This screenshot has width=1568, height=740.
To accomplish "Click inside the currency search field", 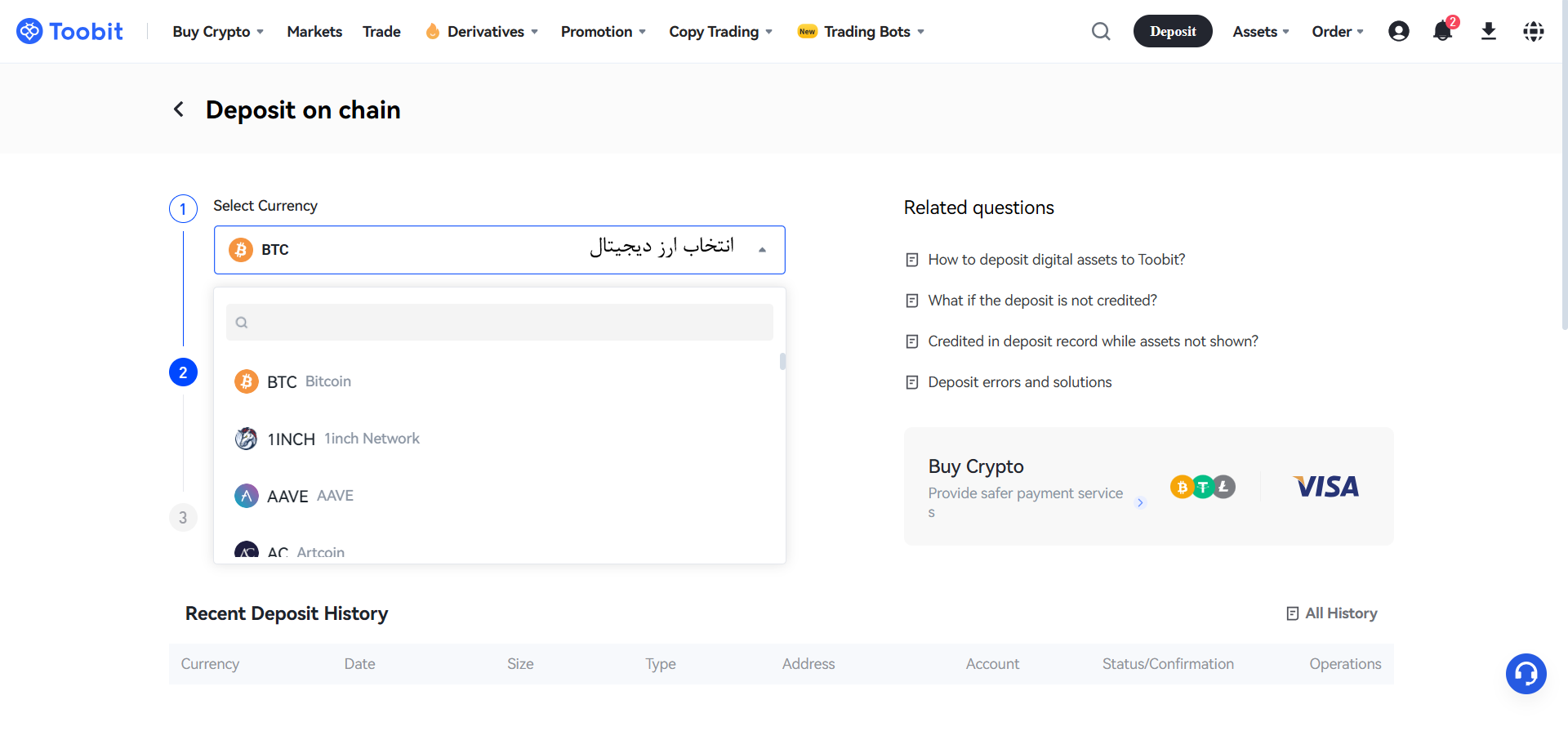I will point(500,323).
